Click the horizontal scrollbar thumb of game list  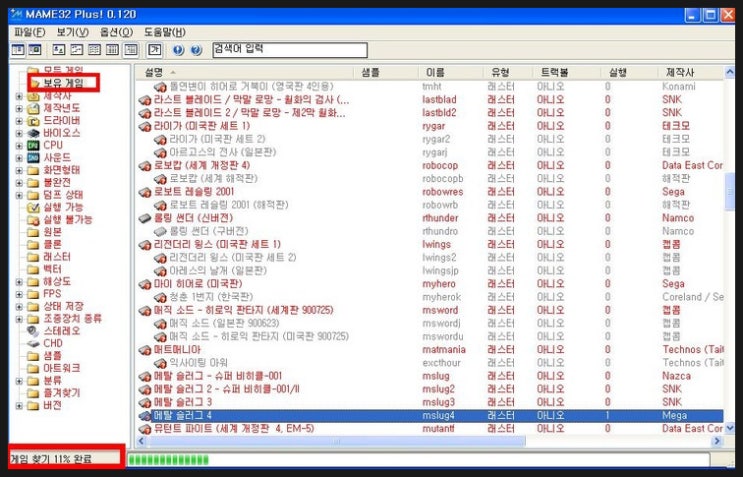336,441
